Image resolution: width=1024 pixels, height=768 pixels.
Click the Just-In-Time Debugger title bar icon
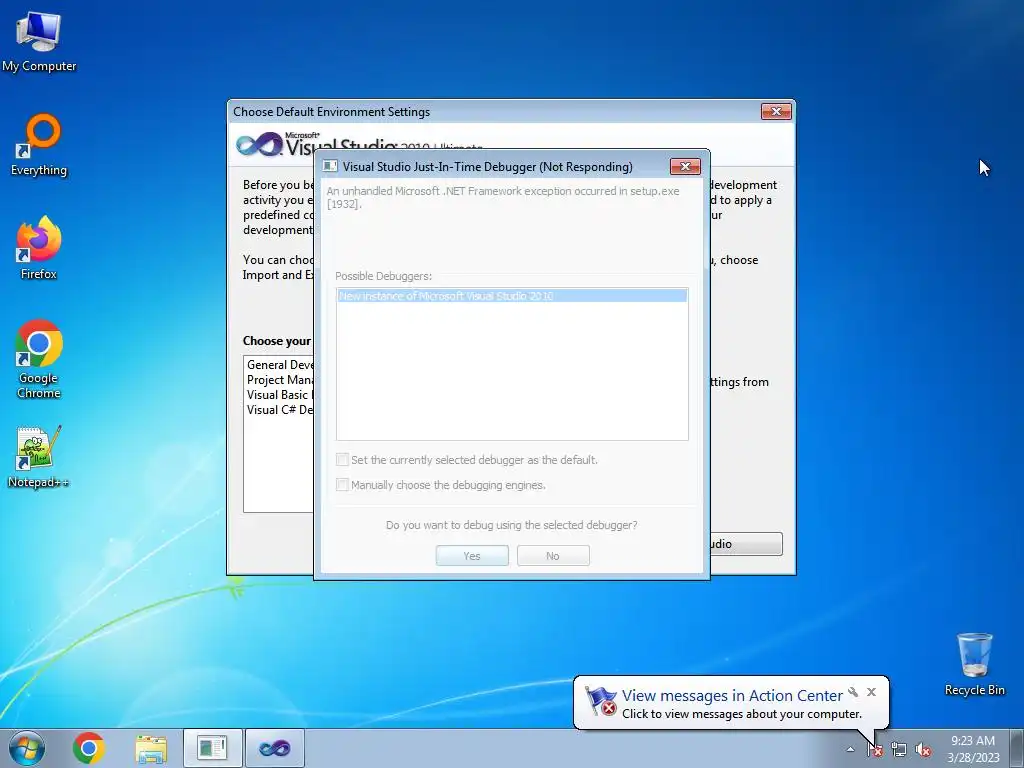pyautogui.click(x=330, y=167)
